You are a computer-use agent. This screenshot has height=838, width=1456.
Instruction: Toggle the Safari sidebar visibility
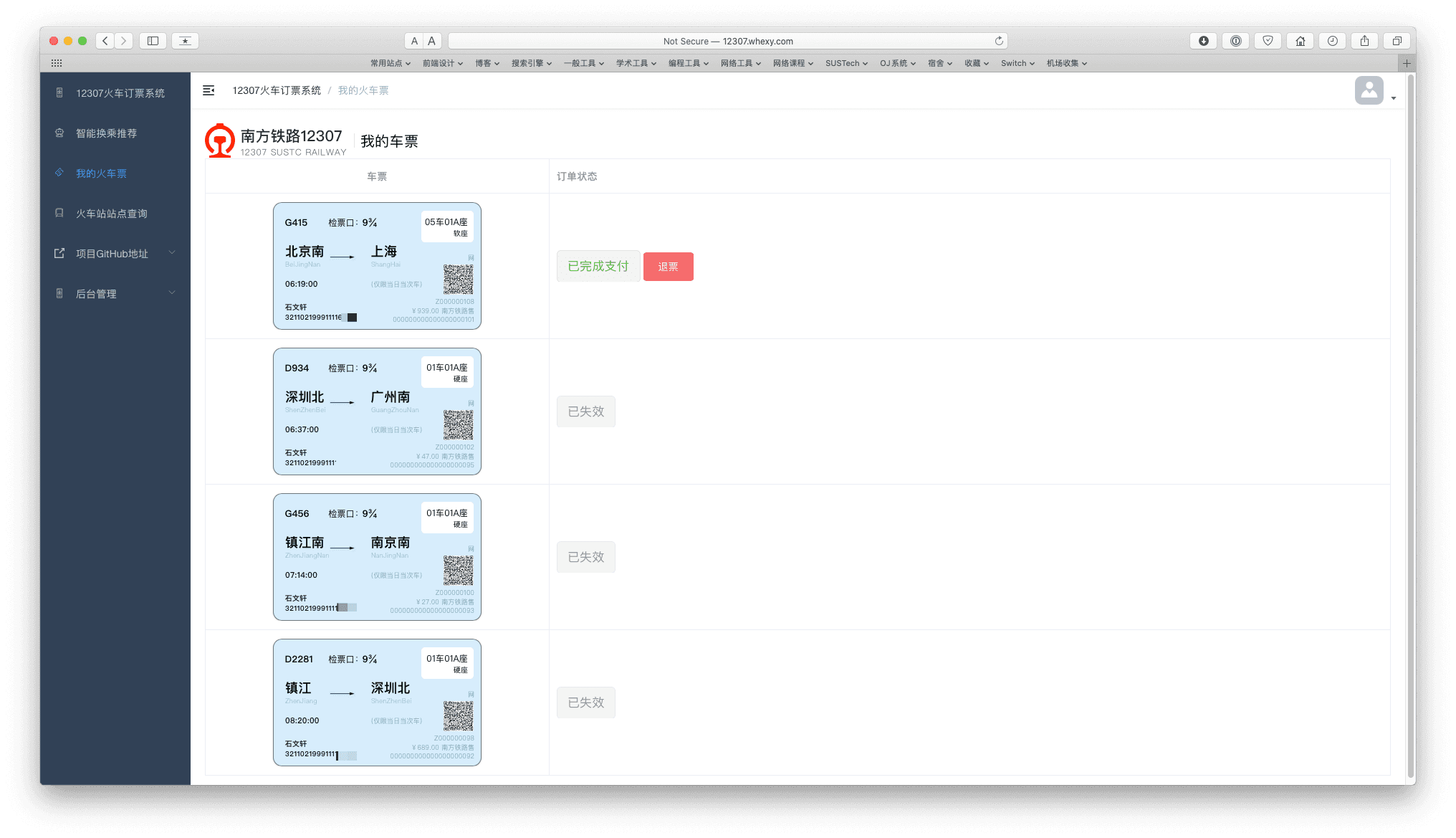153,41
